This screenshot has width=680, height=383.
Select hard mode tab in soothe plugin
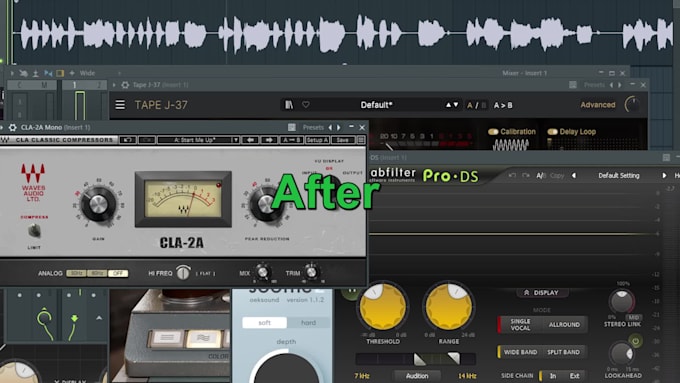308,323
